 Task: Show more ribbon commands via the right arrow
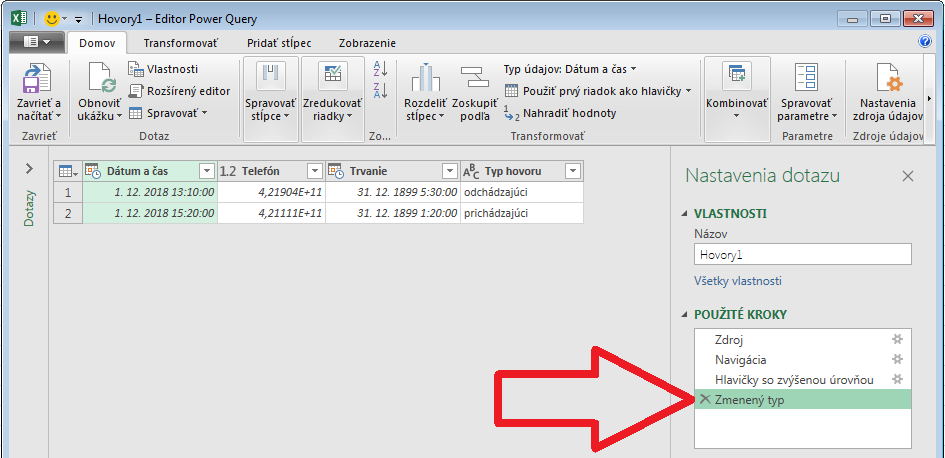pyautogui.click(x=929, y=98)
